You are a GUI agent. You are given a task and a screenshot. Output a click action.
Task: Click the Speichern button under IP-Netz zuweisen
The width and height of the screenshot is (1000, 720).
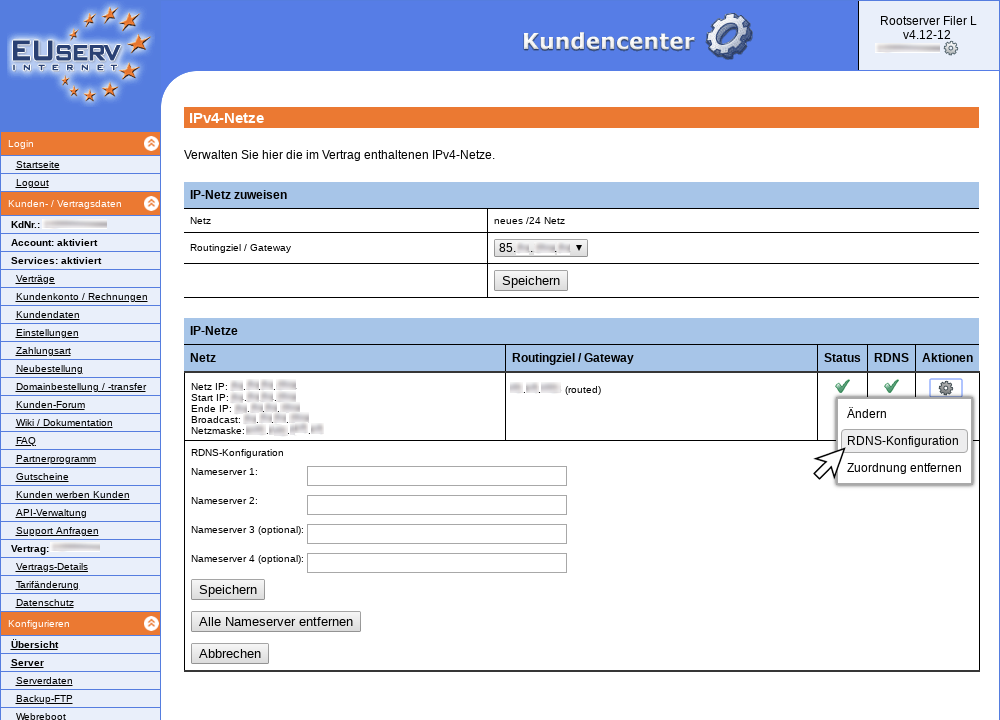pyautogui.click(x=531, y=281)
